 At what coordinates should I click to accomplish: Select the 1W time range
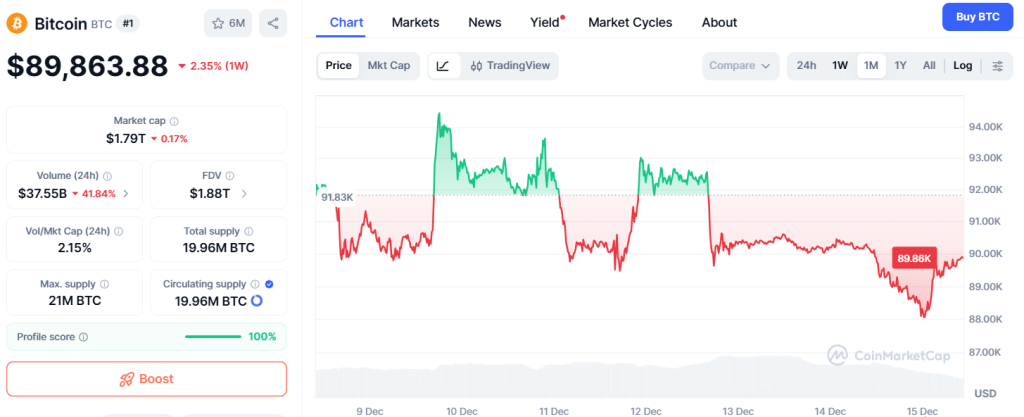coord(840,66)
